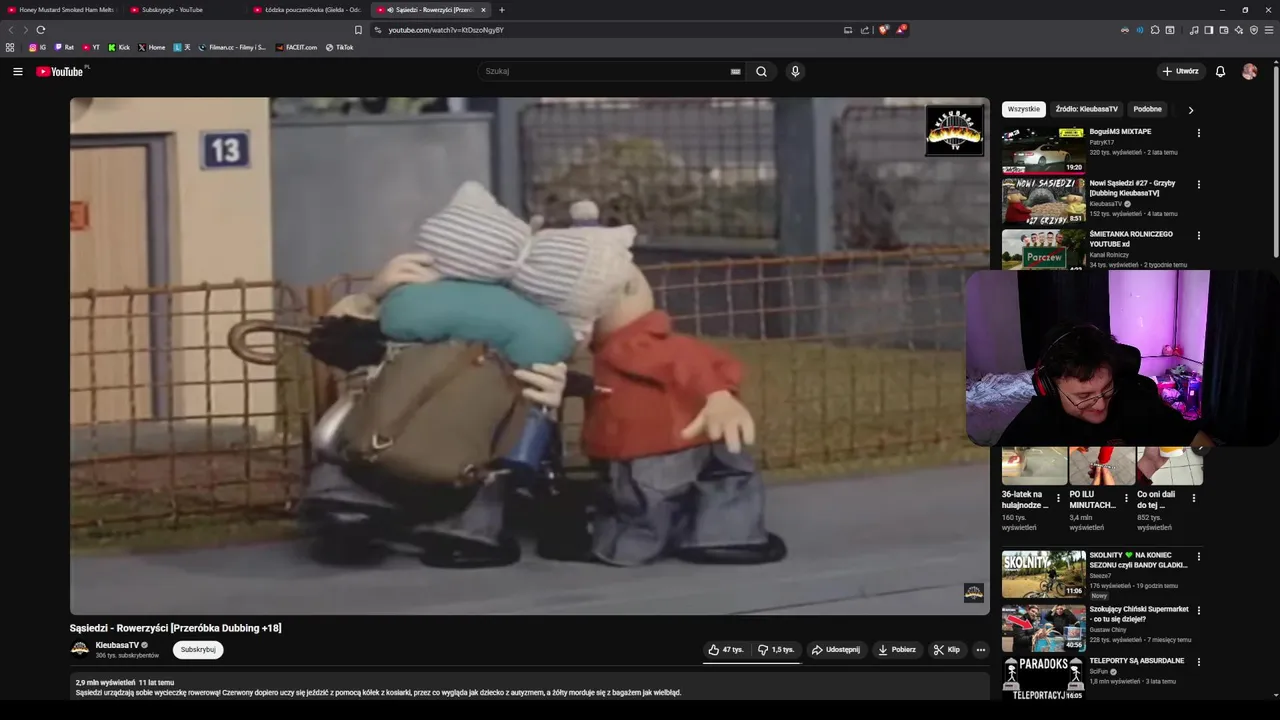Viewport: 1280px width, 720px height.
Task: Open the Brave Rewards triangle icon
Action: [900, 30]
